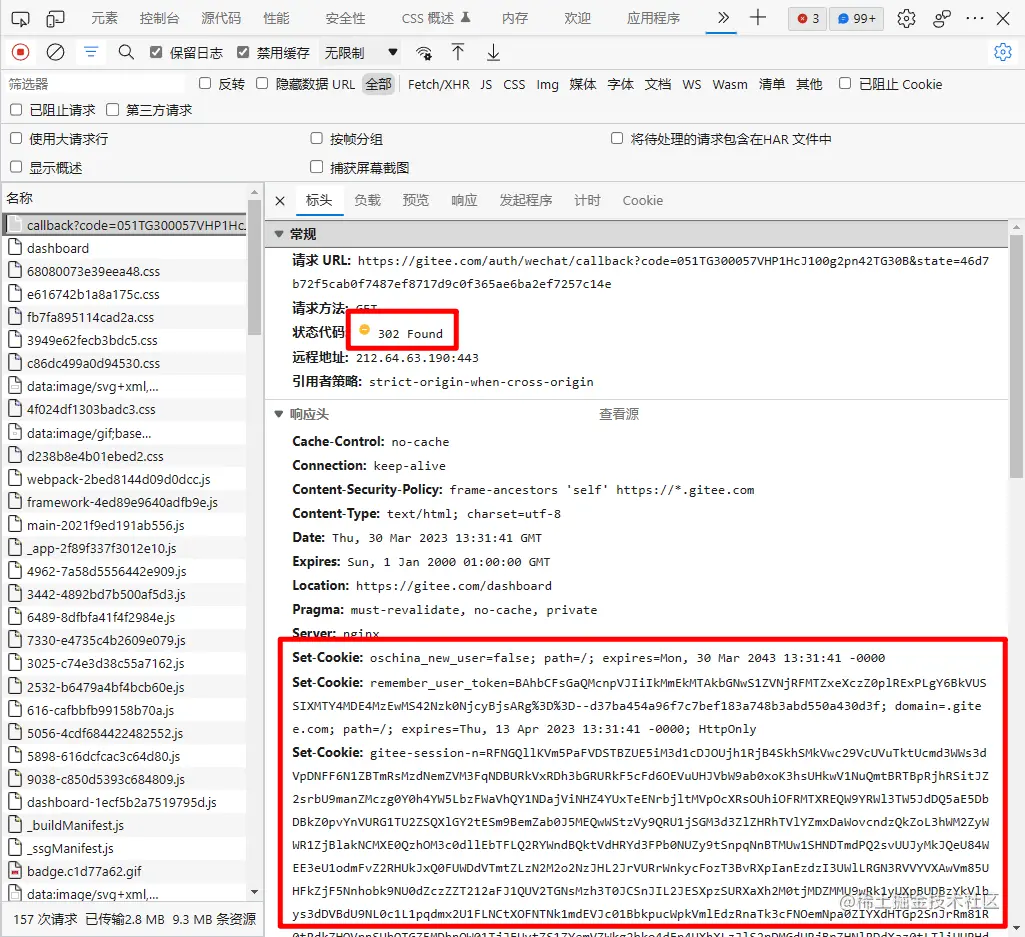1025x937 pixels.
Task: Switch to Cookie details tab
Action: [x=643, y=200]
